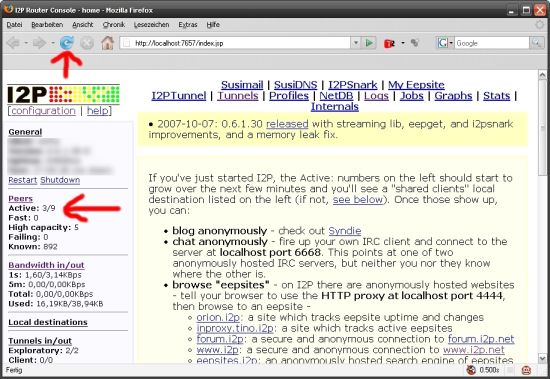Click the released link in news box
Image resolution: width=550 pixels, height=379 pixels.
point(287,124)
